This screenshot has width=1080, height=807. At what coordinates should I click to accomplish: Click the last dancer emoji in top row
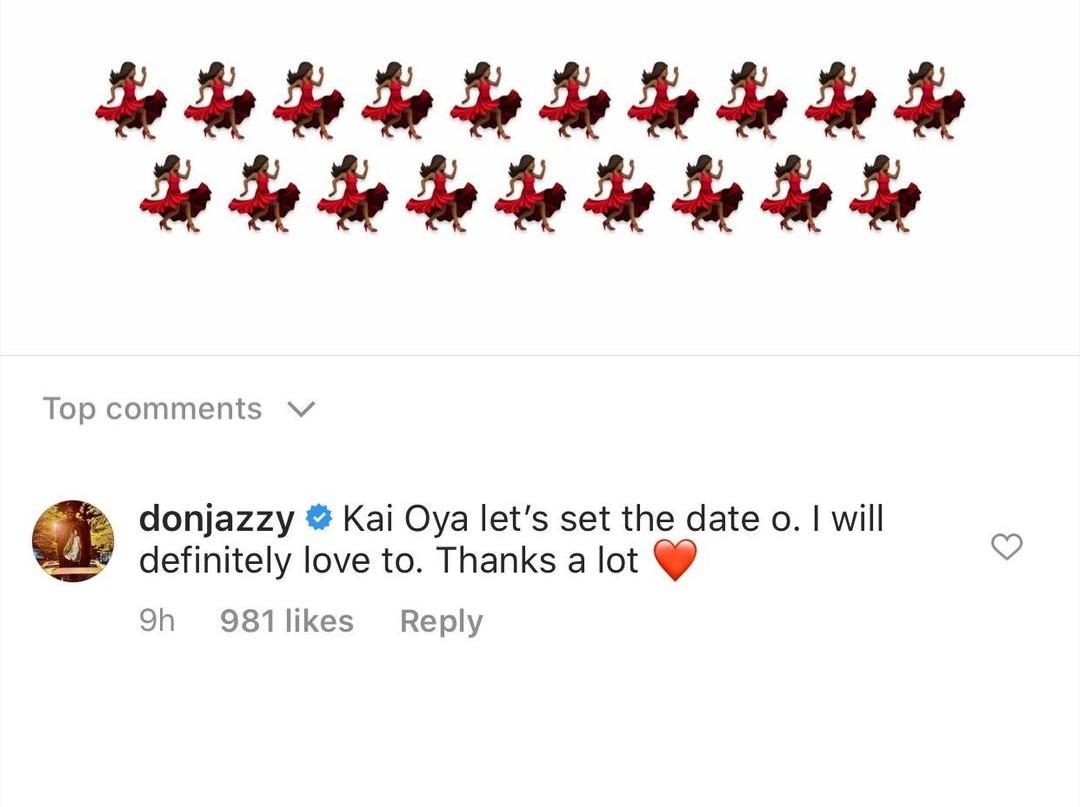click(929, 99)
